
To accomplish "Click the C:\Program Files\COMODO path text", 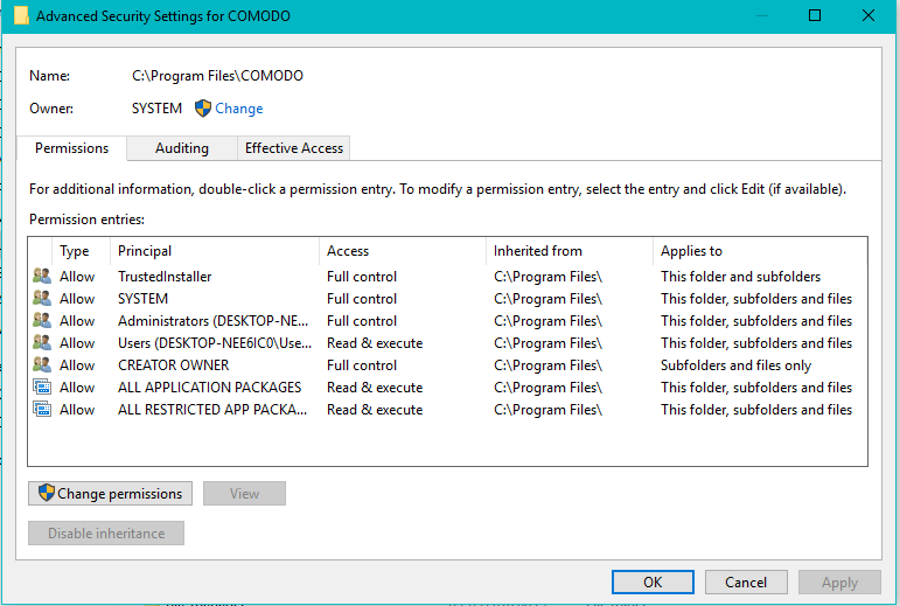I will coord(218,76).
